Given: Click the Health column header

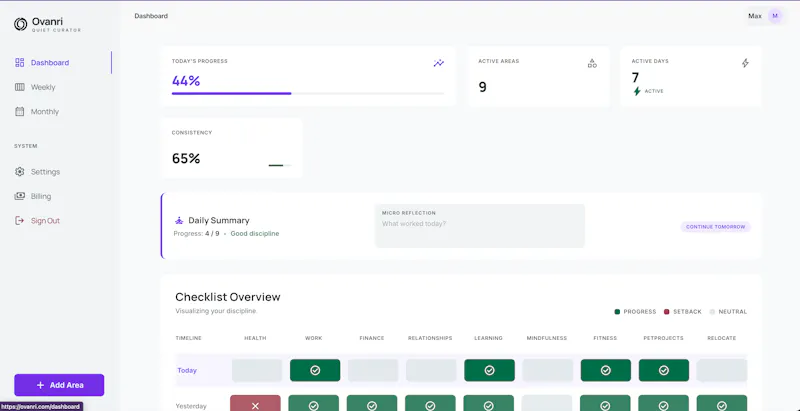Looking at the screenshot, I should tap(255, 338).
